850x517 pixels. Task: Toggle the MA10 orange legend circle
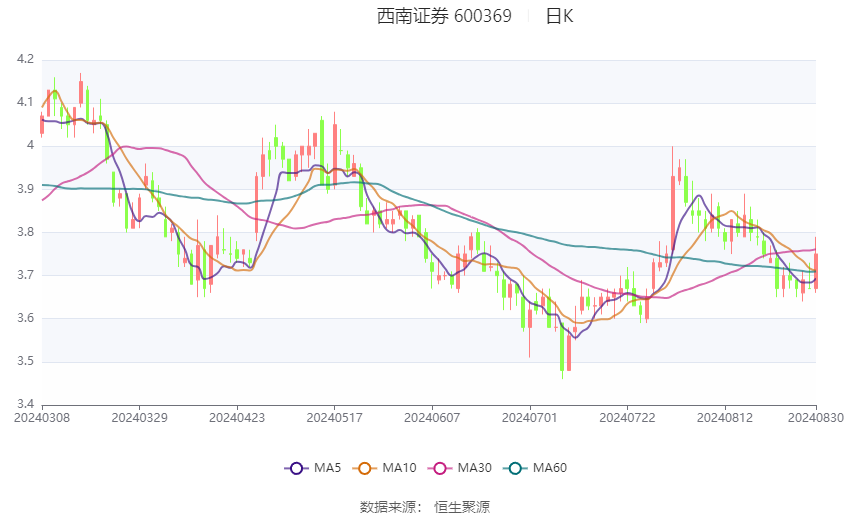365,468
